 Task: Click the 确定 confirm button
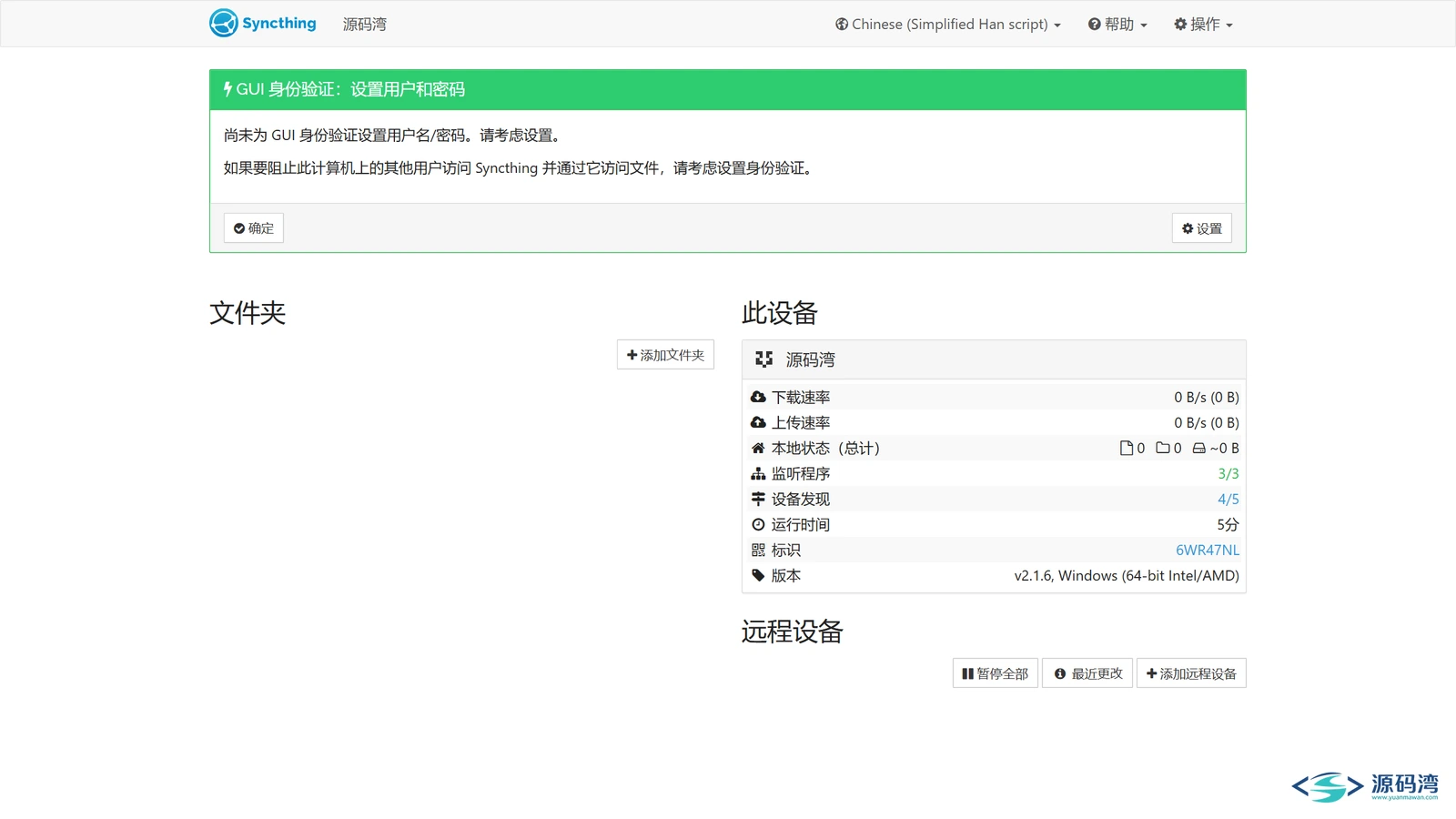tap(254, 228)
